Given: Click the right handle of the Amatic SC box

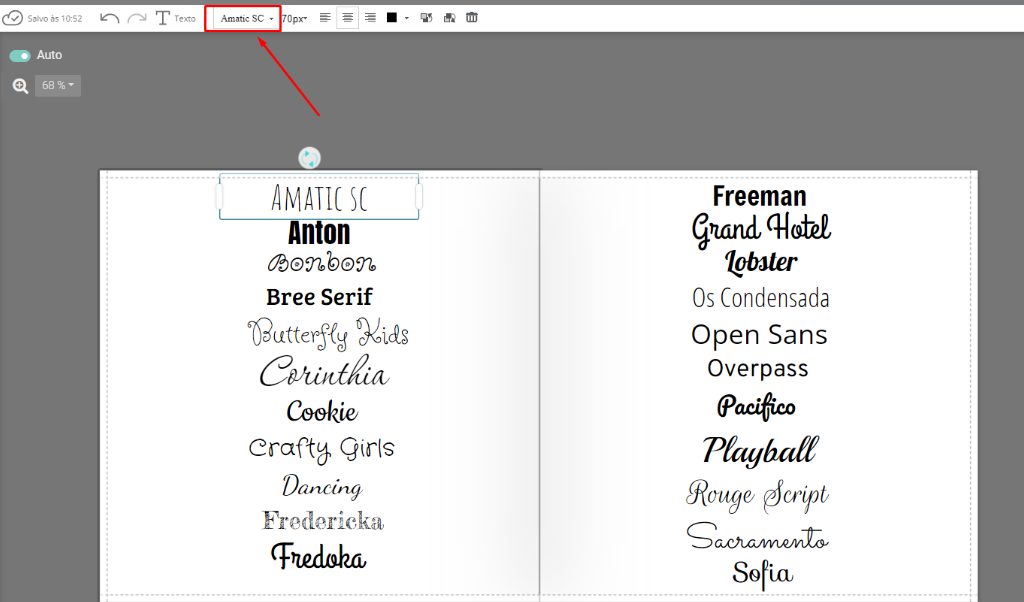Looking at the screenshot, I should [x=419, y=197].
